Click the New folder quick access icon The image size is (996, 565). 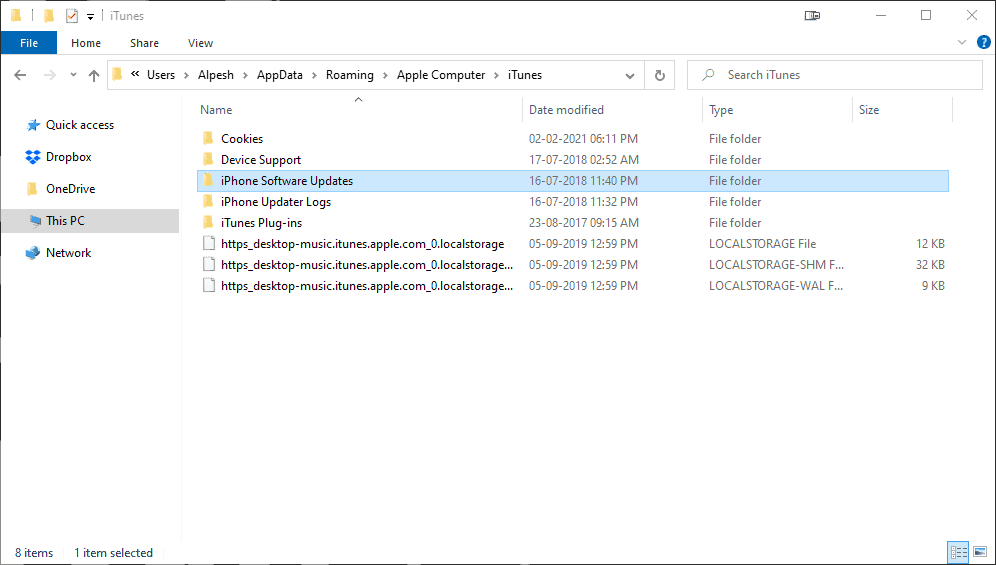point(49,16)
